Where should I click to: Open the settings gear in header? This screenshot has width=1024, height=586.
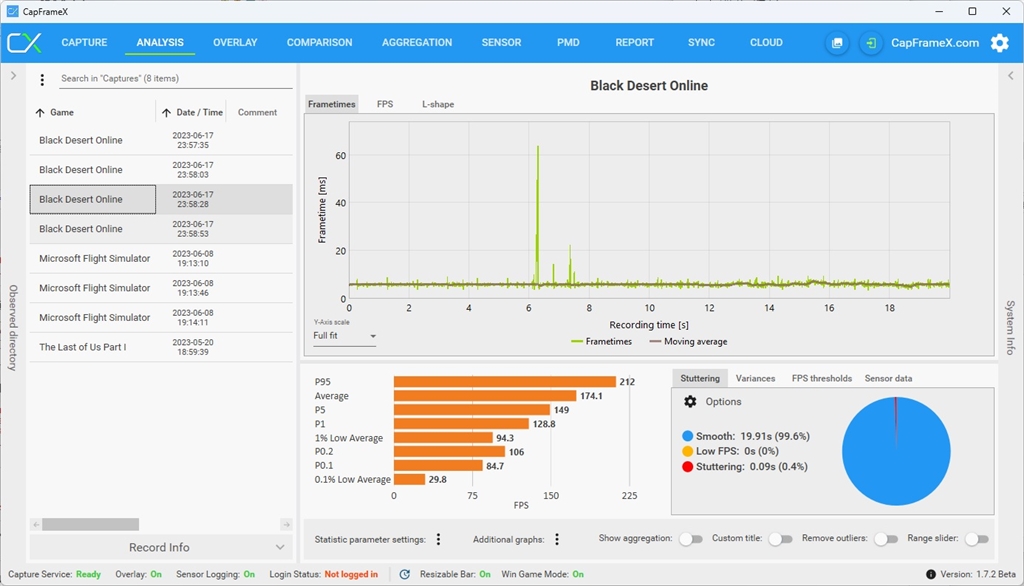pyautogui.click(x=999, y=43)
